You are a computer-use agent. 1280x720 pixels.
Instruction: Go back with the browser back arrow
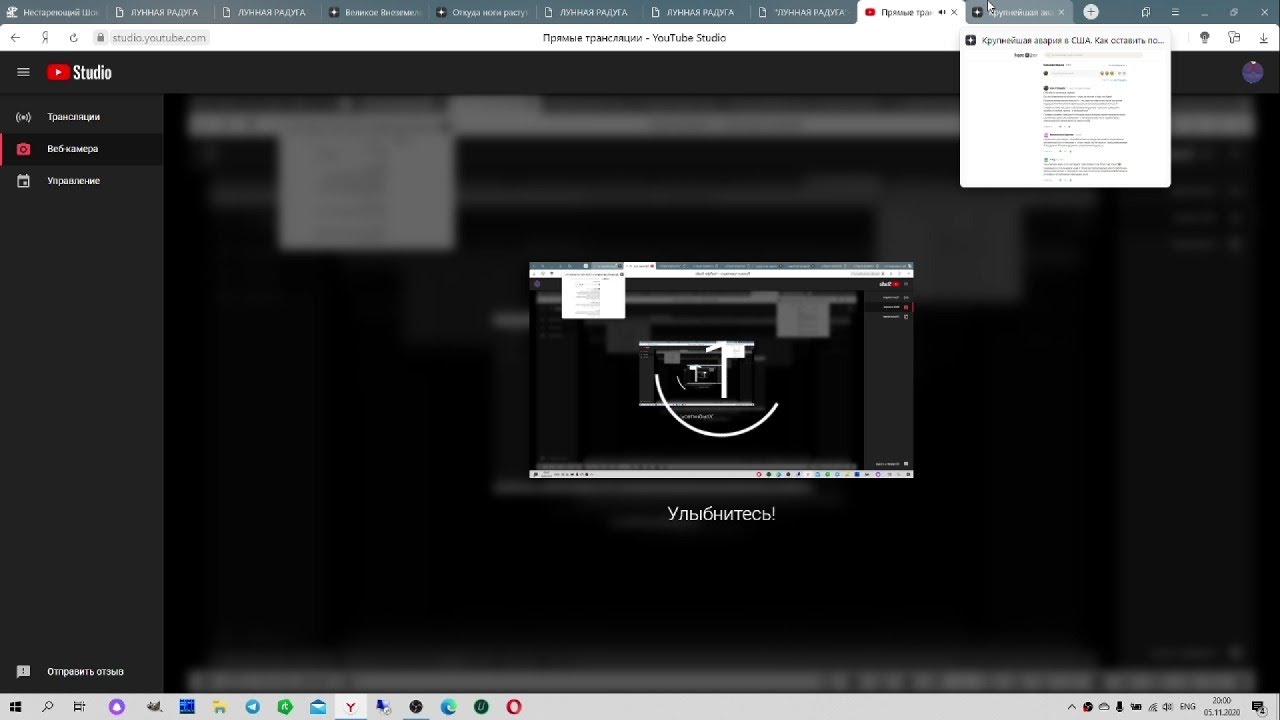(15, 38)
